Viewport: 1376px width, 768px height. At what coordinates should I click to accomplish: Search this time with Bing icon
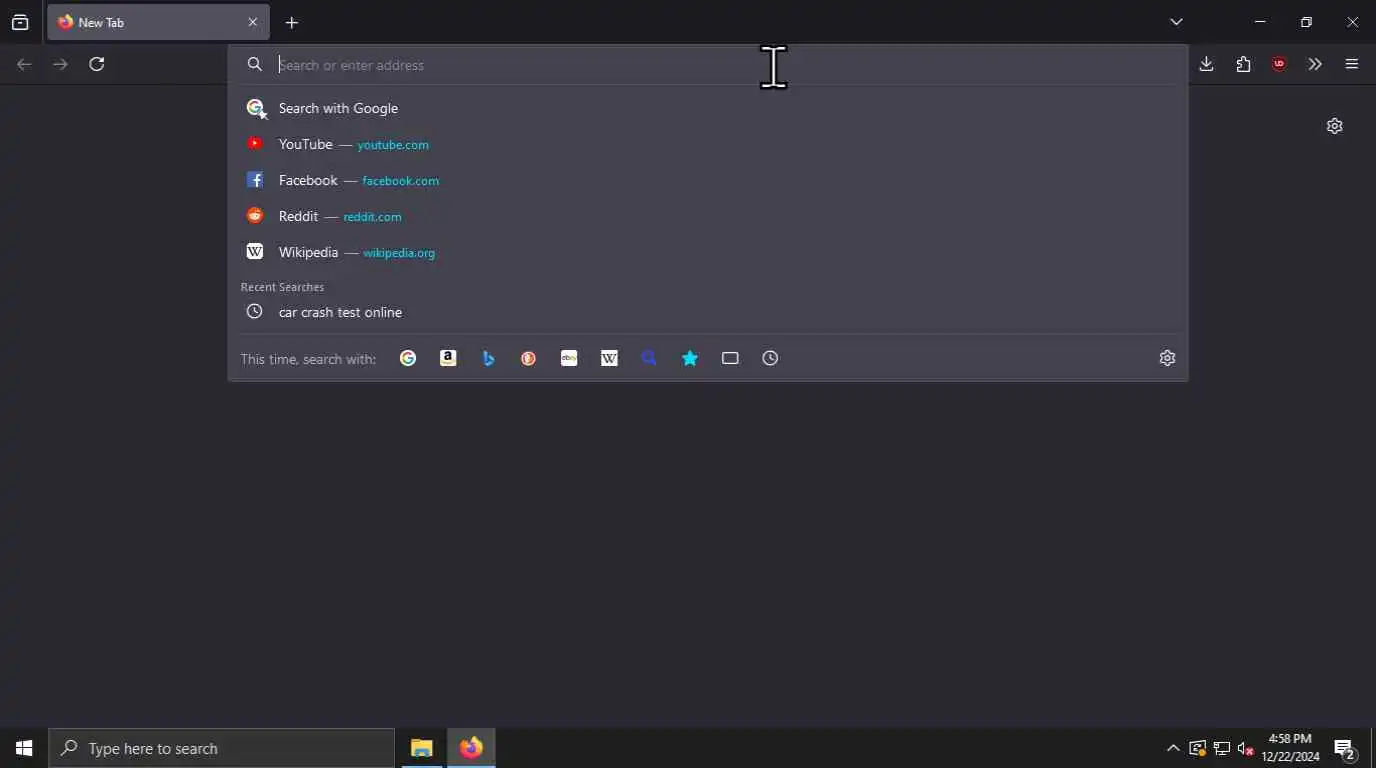pyautogui.click(x=488, y=358)
